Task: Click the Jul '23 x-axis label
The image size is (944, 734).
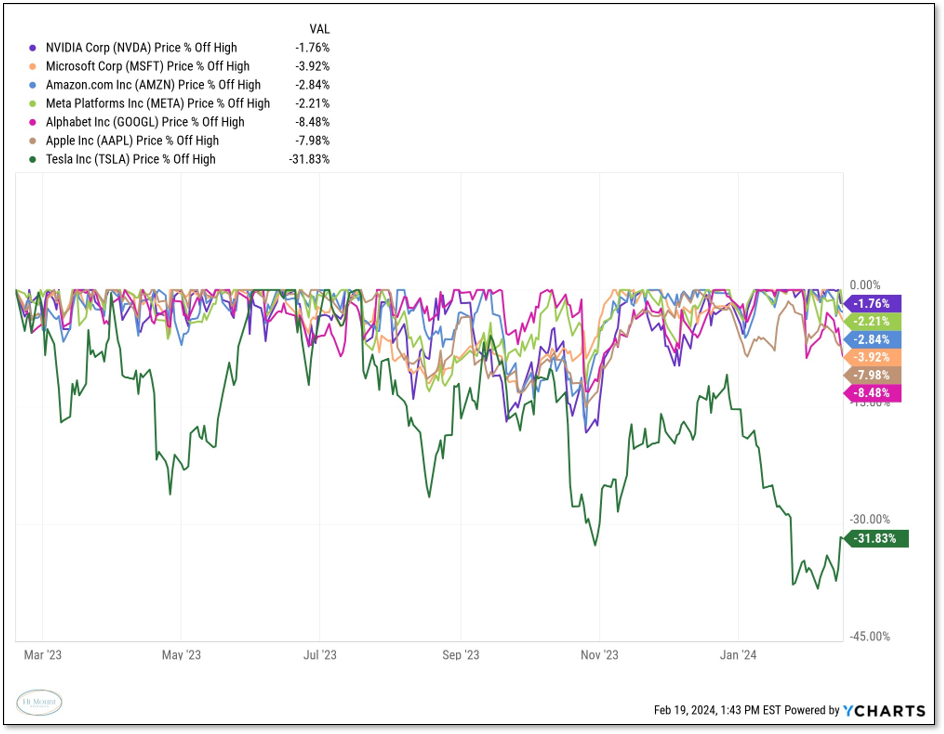Action: pyautogui.click(x=320, y=655)
